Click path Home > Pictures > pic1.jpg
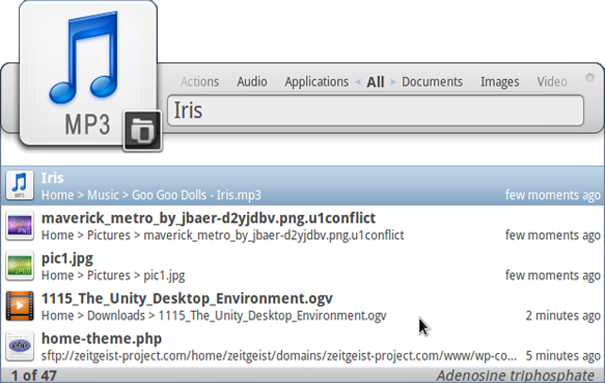This screenshot has width=605, height=383. point(113,275)
